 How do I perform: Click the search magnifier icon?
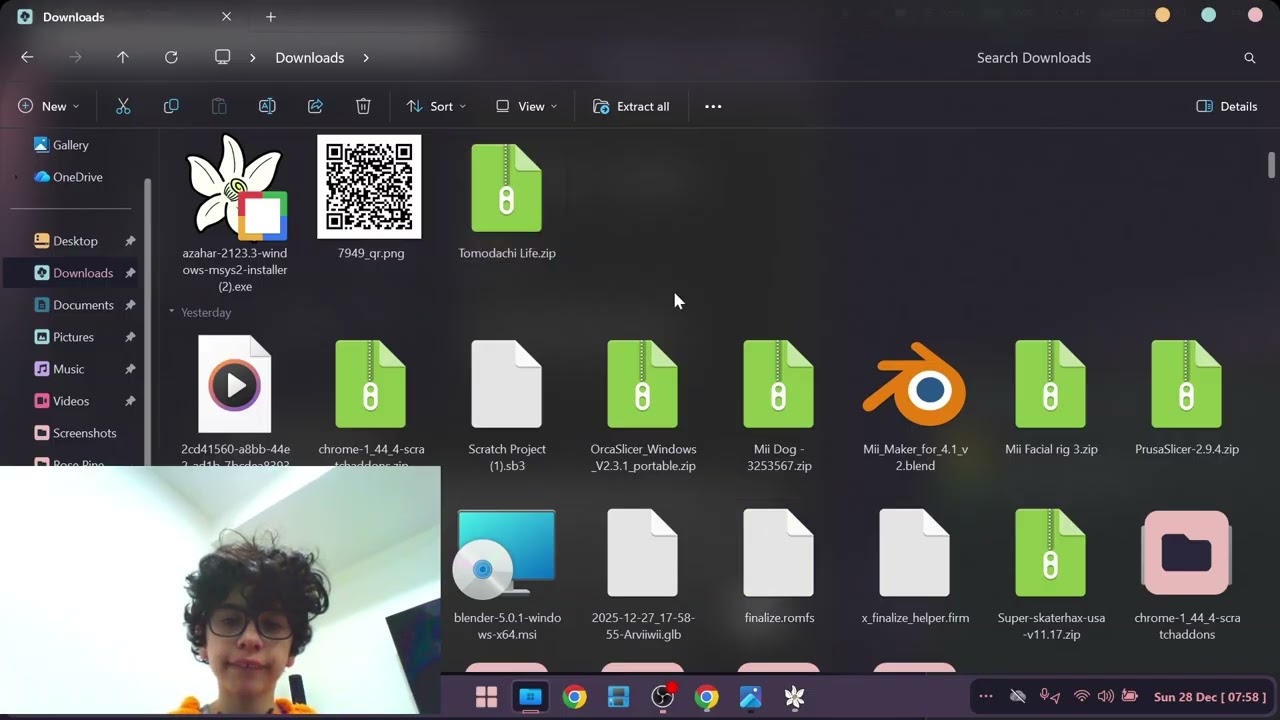point(1249,58)
